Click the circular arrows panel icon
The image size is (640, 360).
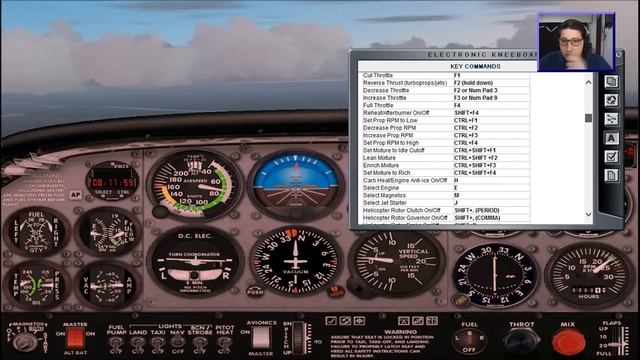click(x=345, y=321)
